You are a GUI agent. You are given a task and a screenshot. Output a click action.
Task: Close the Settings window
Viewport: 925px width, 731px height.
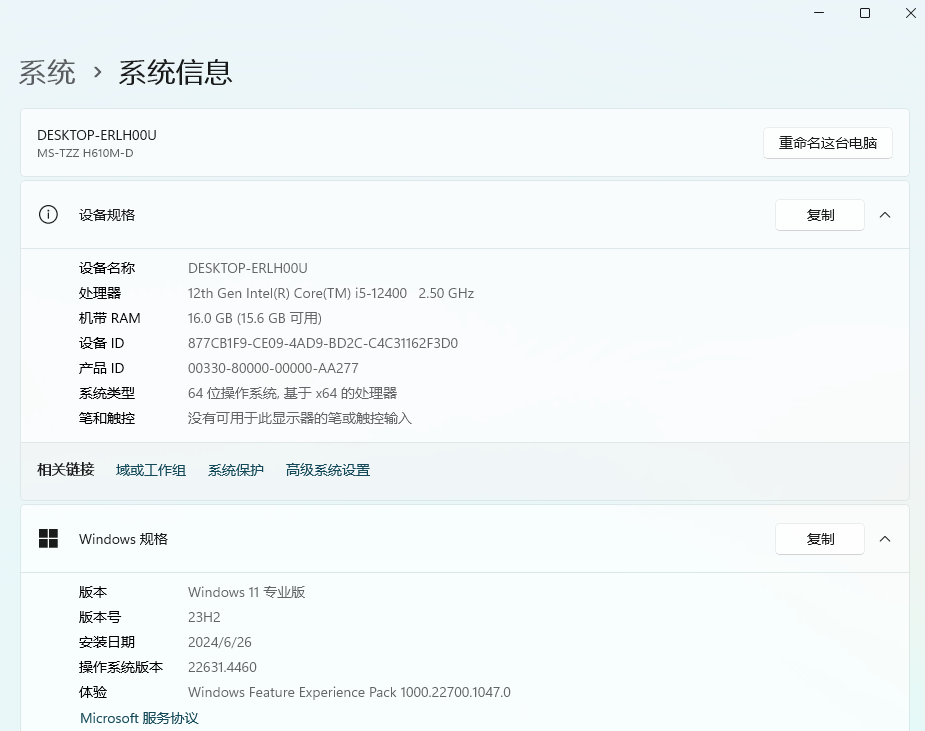pos(911,13)
